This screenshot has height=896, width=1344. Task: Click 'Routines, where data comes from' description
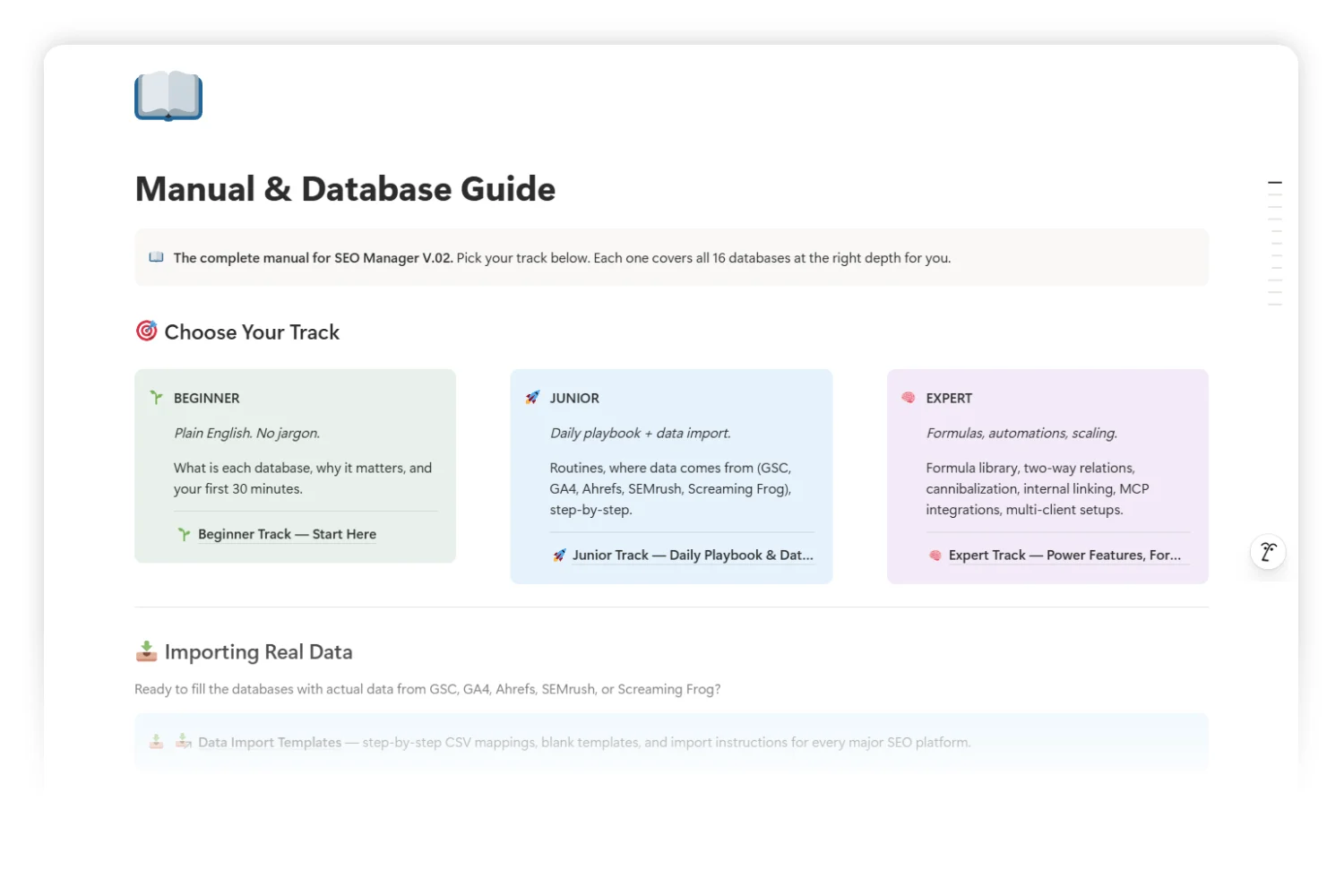(670, 488)
